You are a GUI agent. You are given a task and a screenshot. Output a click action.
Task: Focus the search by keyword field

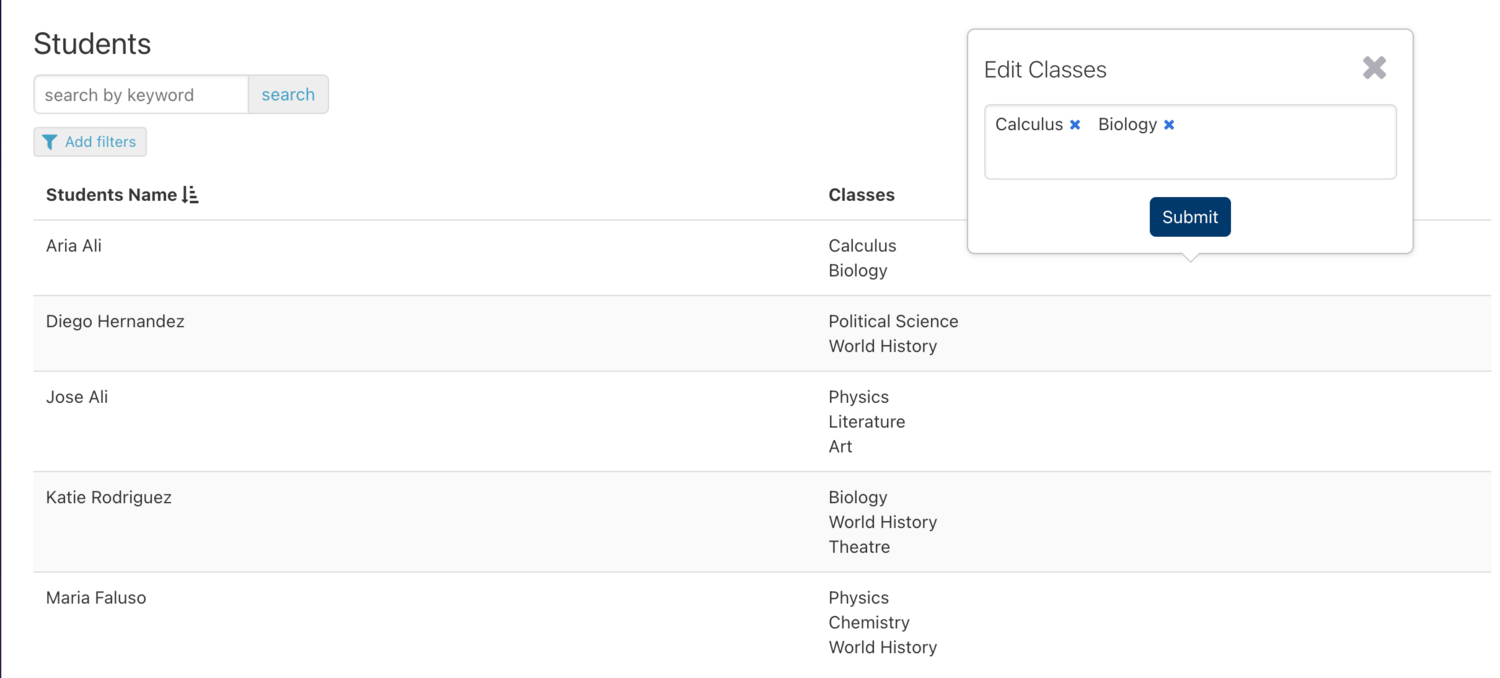[x=141, y=95]
